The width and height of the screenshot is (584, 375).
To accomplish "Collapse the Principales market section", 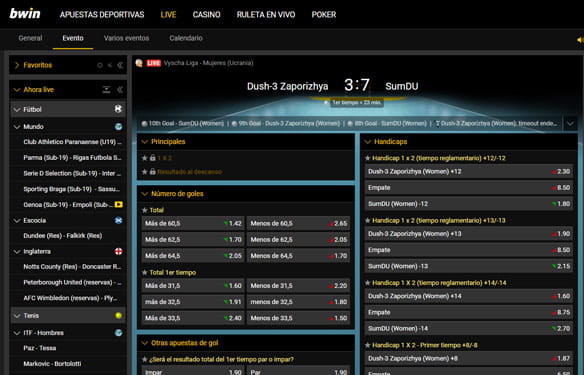I will 145,142.
